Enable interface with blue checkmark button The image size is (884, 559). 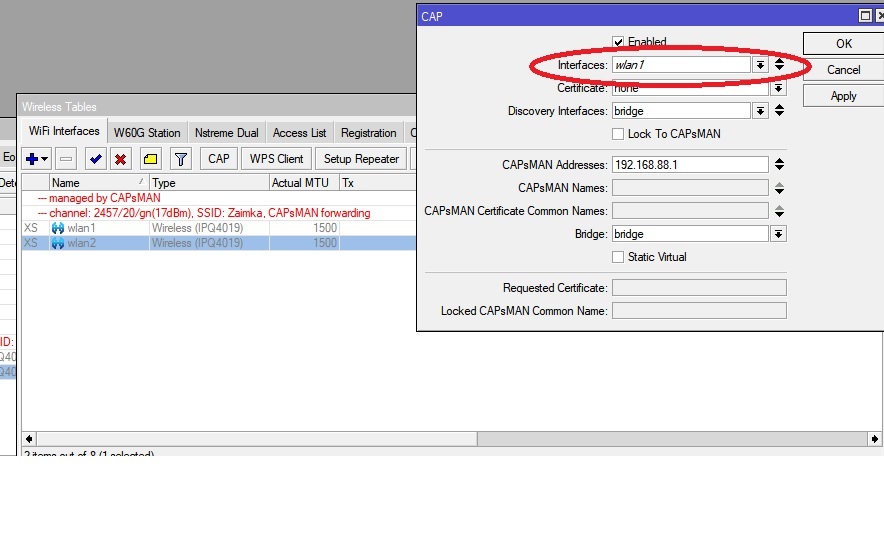95,159
